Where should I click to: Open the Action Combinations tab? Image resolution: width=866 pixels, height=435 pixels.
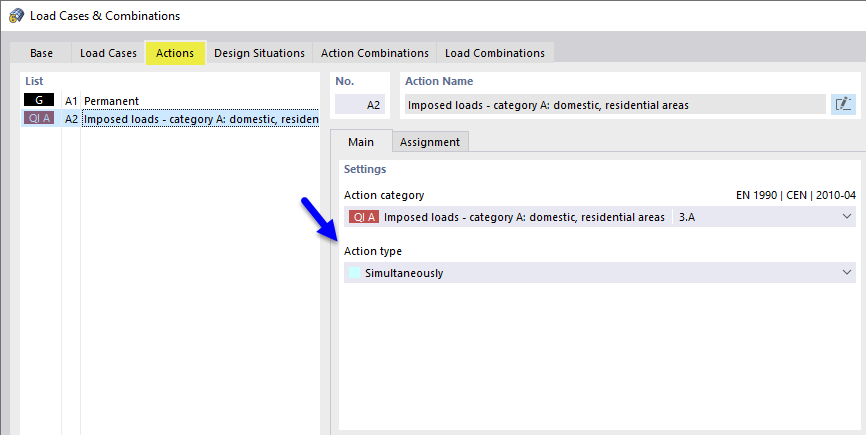(374, 53)
